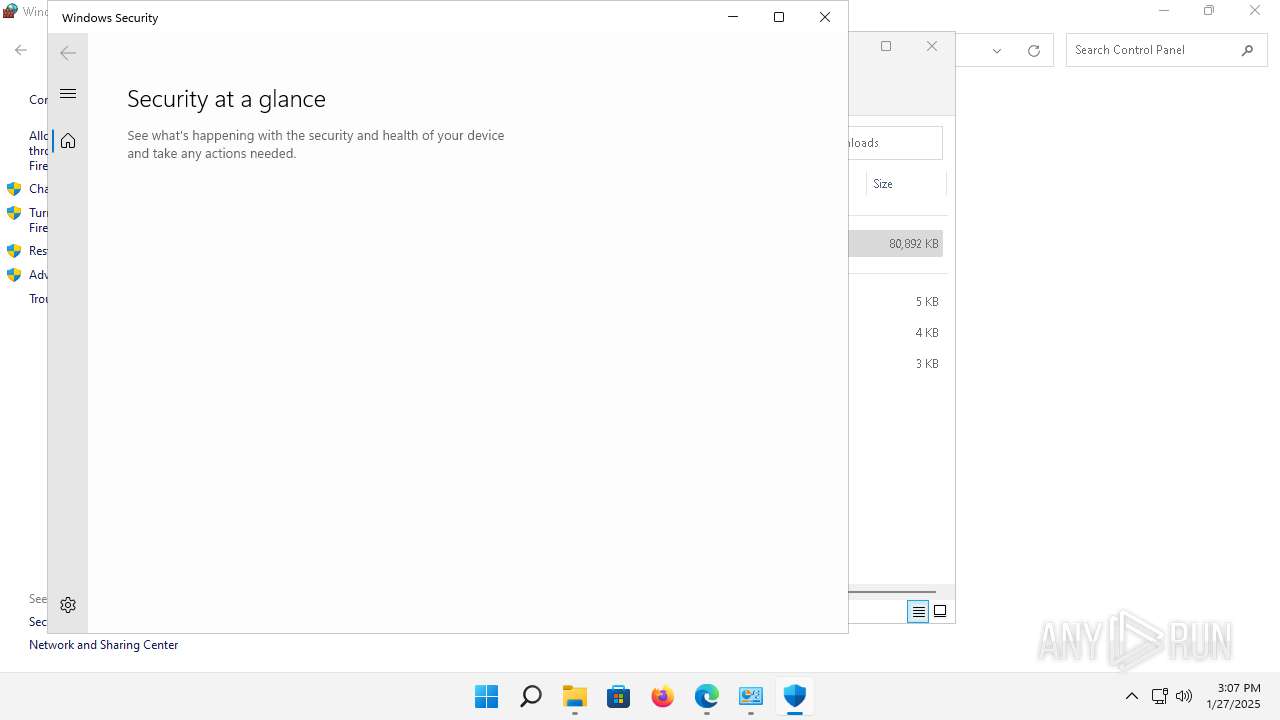The width and height of the screenshot is (1280, 720).
Task: Launch Firefox from taskbar
Action: (x=663, y=696)
